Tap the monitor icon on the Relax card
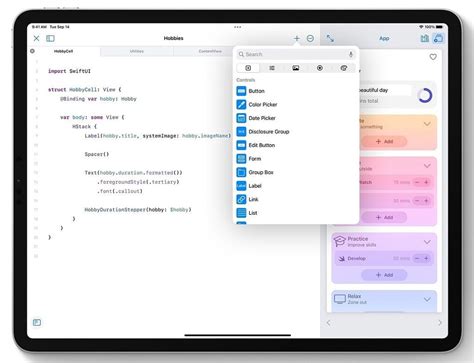474x363 pixels. [340, 299]
